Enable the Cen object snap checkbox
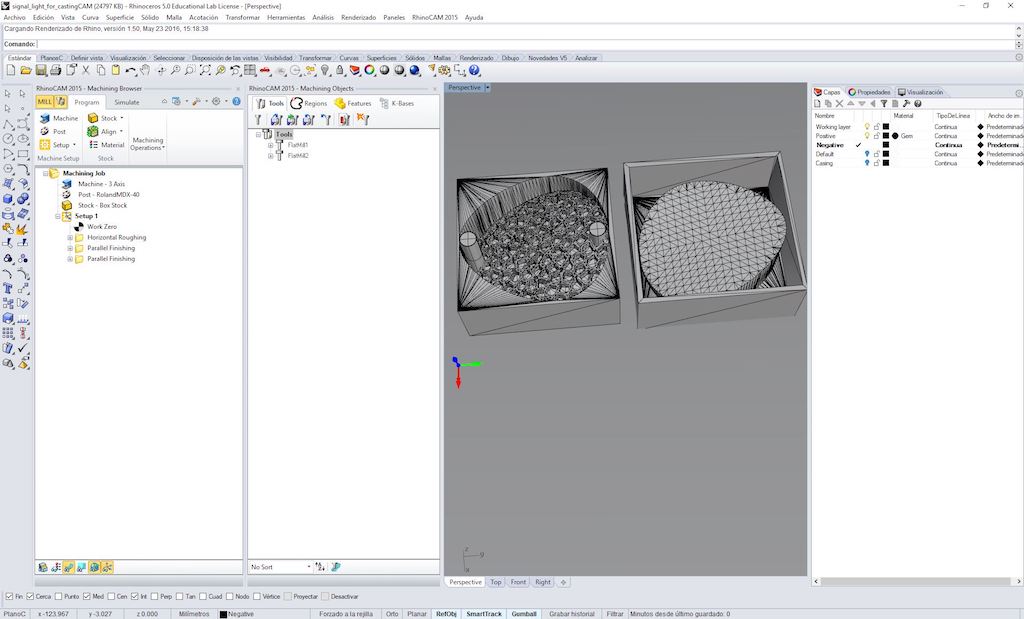 [111, 596]
